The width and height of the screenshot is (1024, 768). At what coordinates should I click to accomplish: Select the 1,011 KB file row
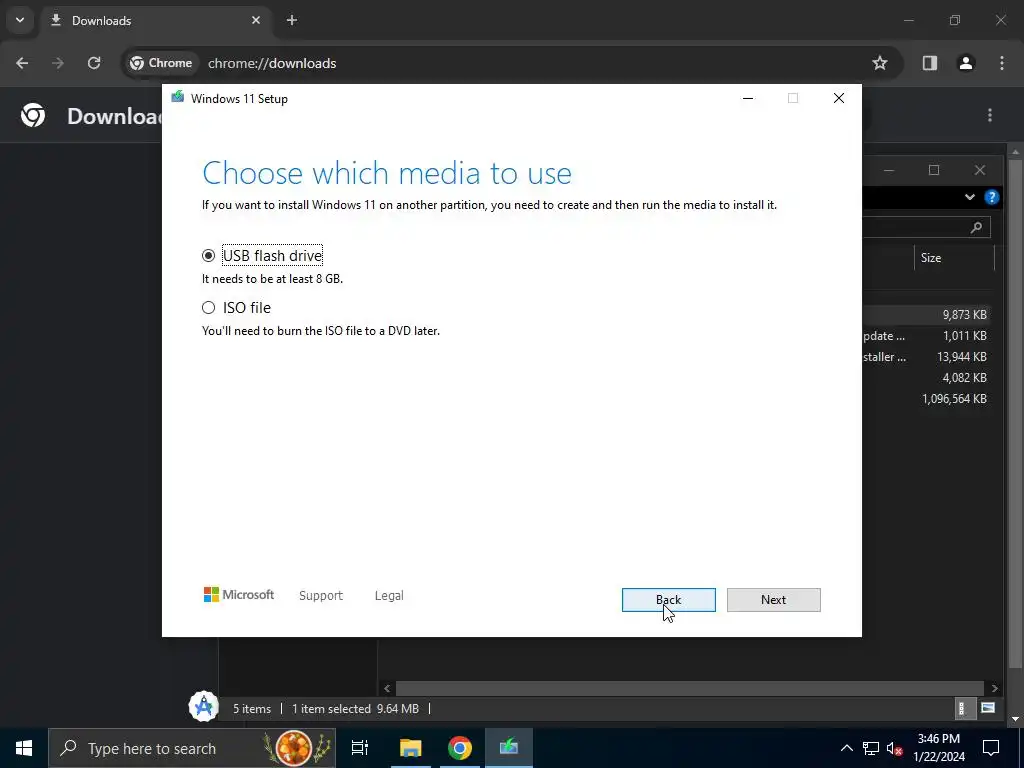[x=925, y=336]
